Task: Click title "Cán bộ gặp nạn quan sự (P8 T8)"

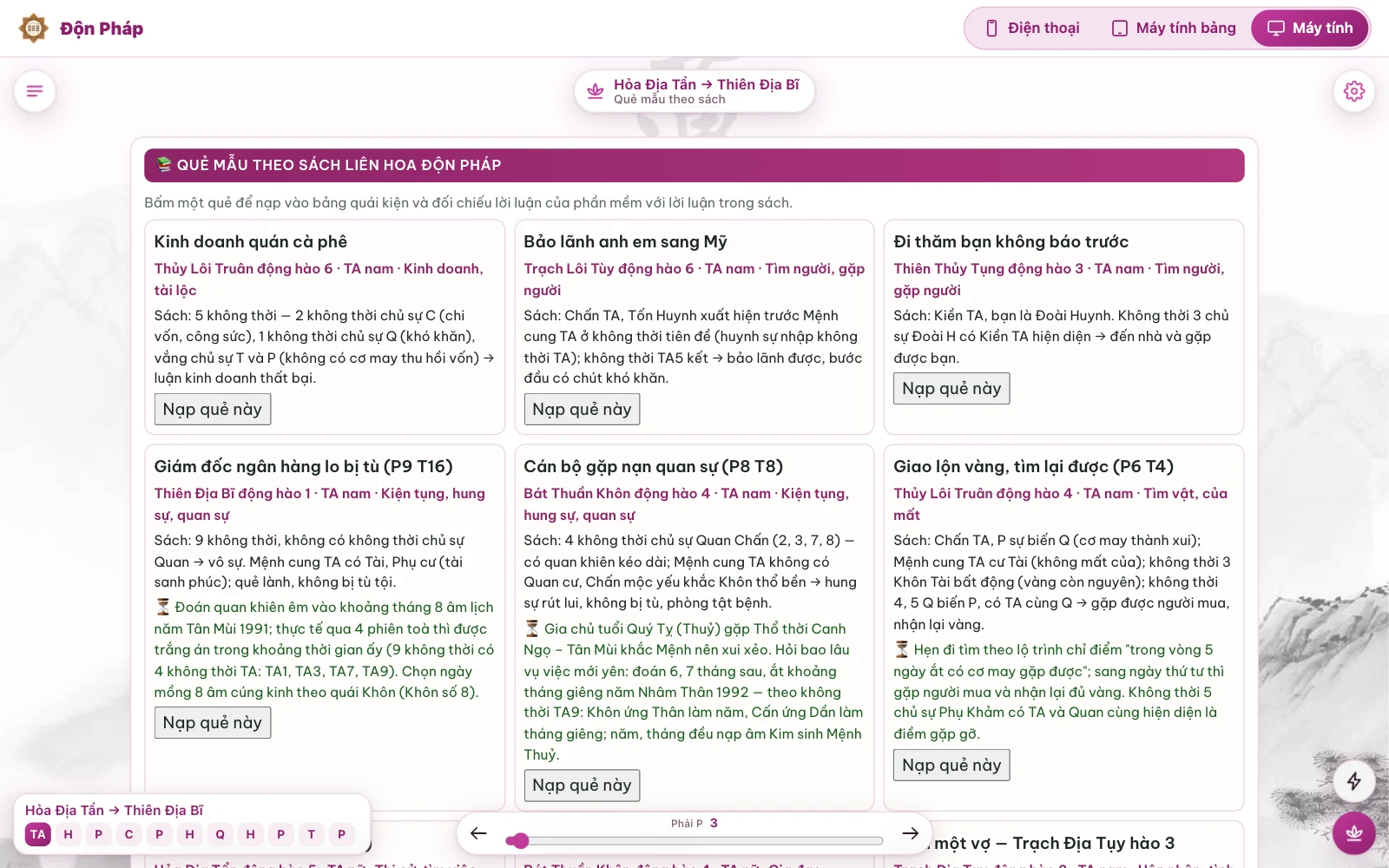Action: coord(654,466)
